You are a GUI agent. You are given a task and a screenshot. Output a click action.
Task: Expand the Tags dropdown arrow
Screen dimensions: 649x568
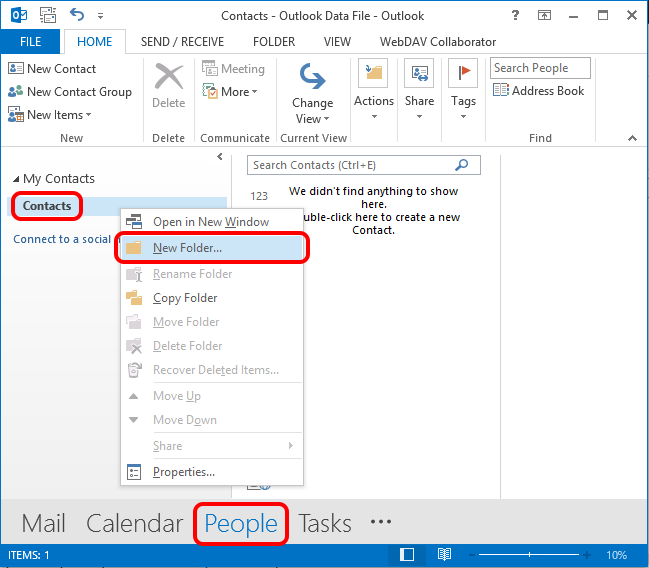click(x=464, y=117)
